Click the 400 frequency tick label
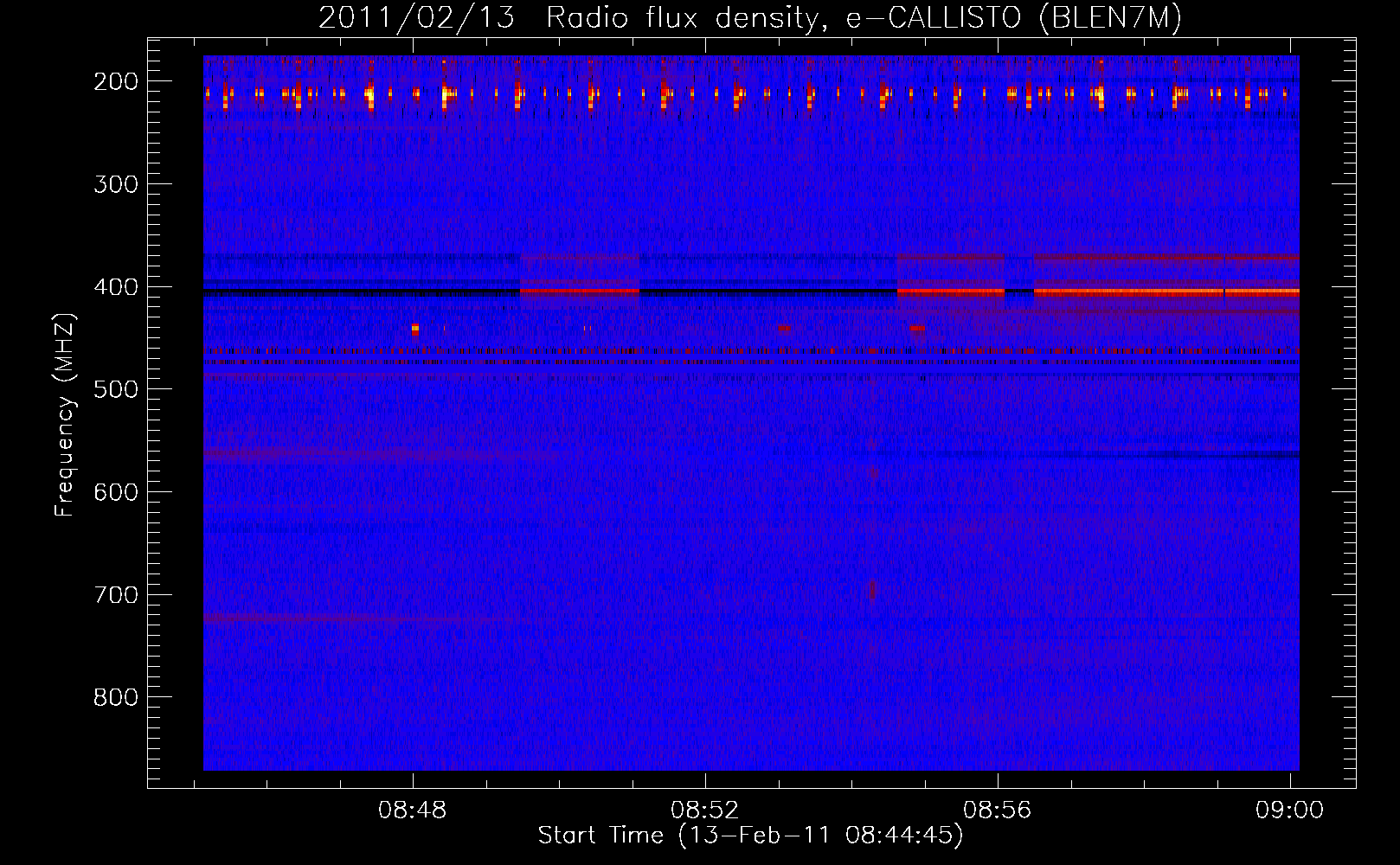Screen dimensions: 1400x865 click(x=116, y=287)
